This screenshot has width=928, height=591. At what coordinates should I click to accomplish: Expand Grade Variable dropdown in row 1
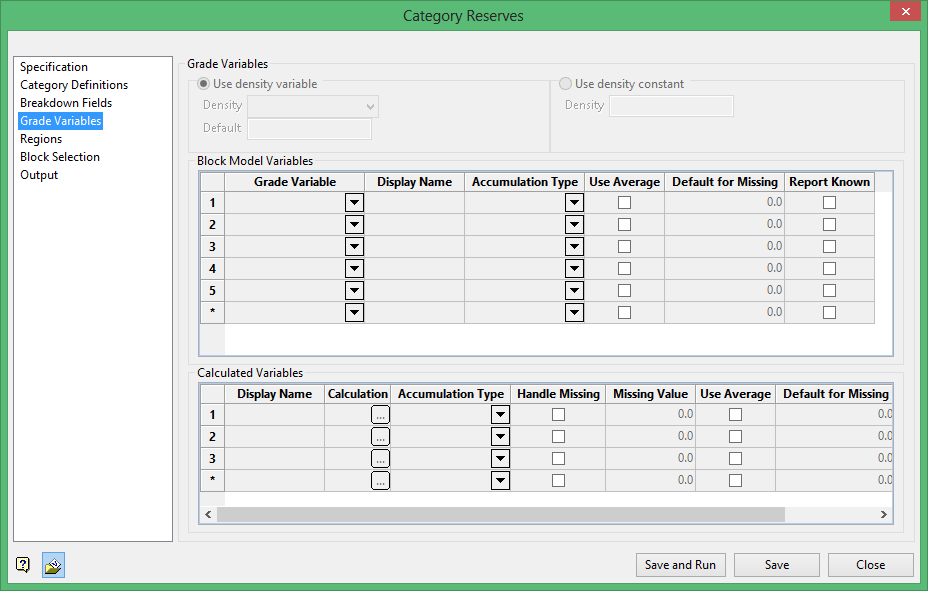[x=354, y=203]
